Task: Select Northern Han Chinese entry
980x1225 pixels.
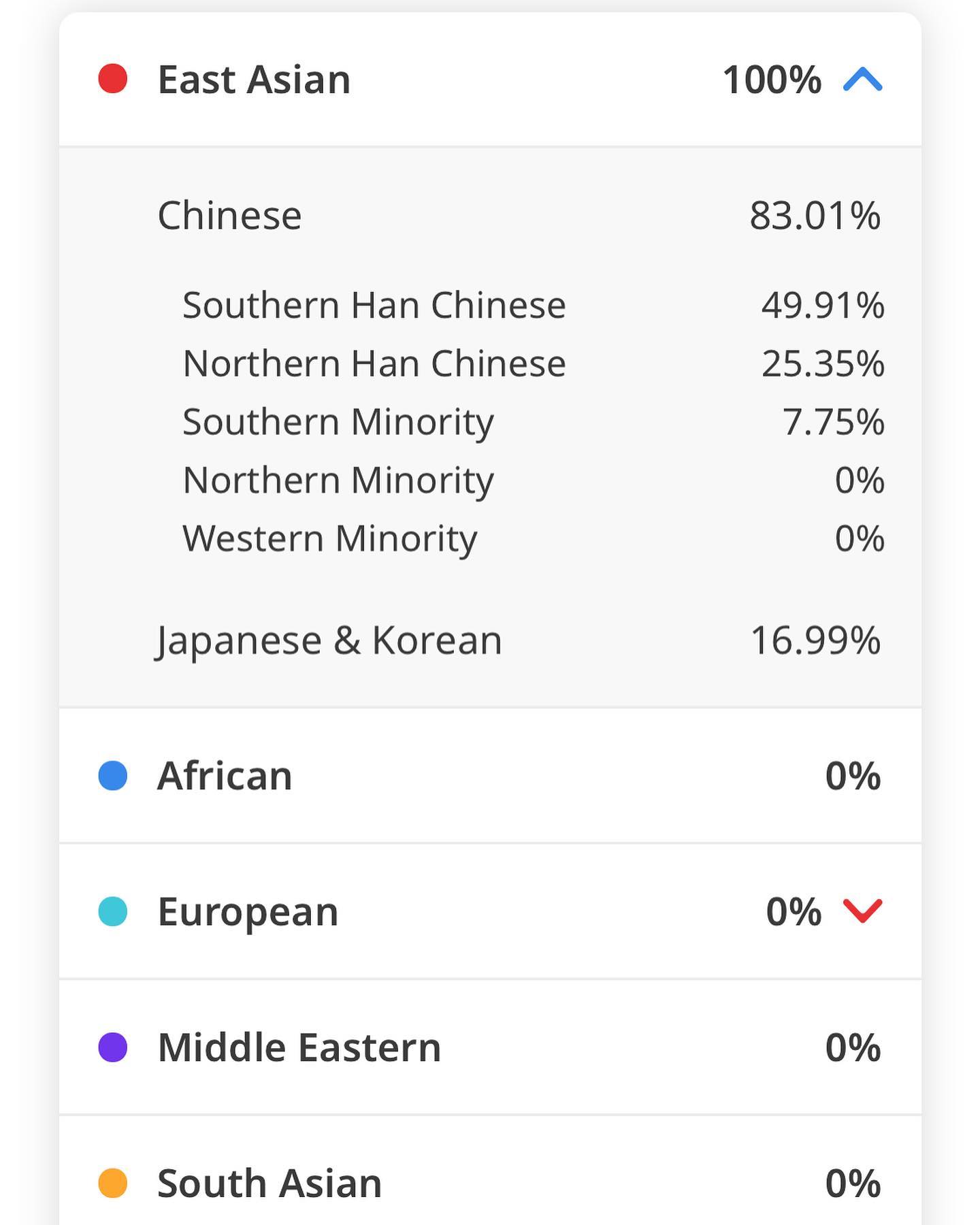Action: [x=374, y=363]
